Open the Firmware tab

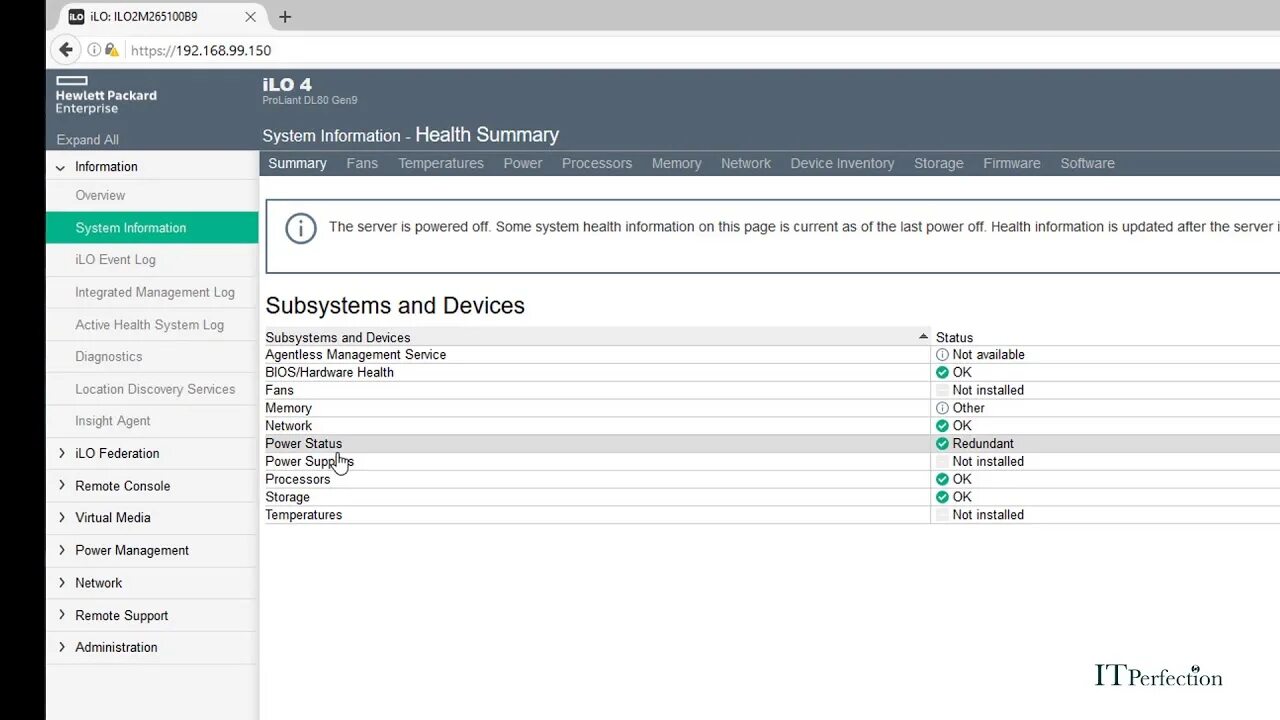coord(1012,163)
